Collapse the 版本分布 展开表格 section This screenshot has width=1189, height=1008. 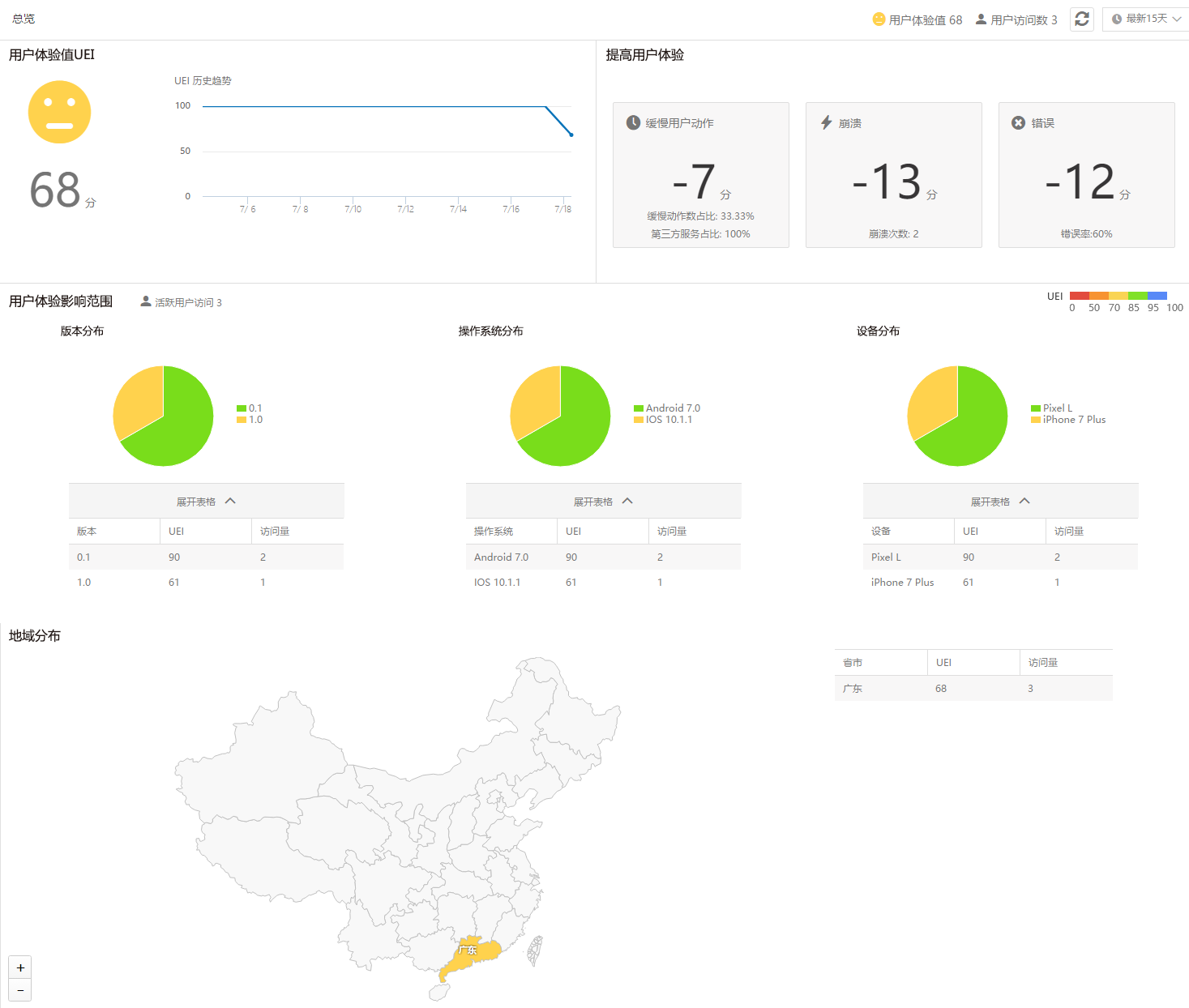pyautogui.click(x=206, y=501)
